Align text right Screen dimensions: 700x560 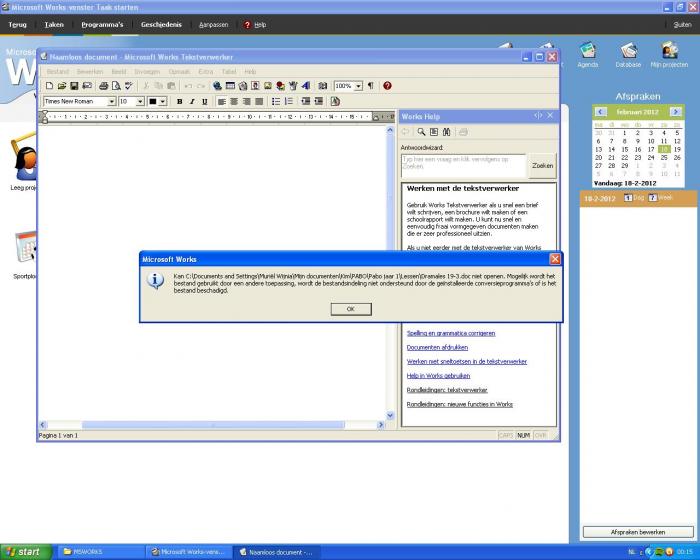coord(246,102)
